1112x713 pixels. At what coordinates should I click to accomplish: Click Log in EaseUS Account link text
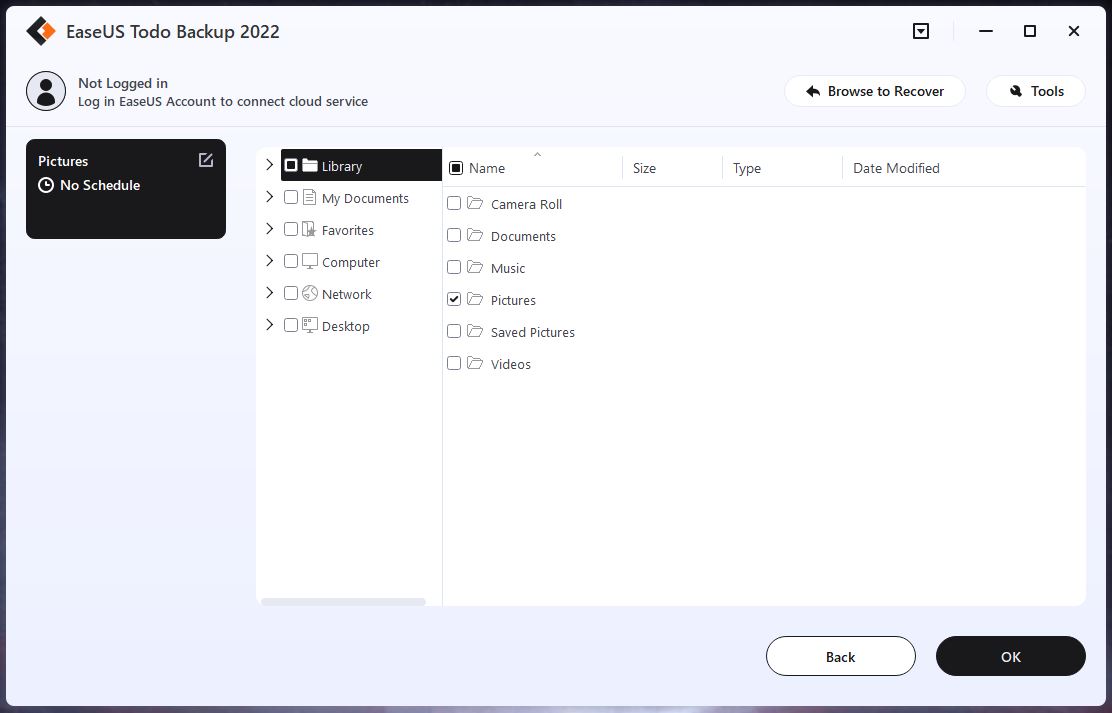point(223,101)
